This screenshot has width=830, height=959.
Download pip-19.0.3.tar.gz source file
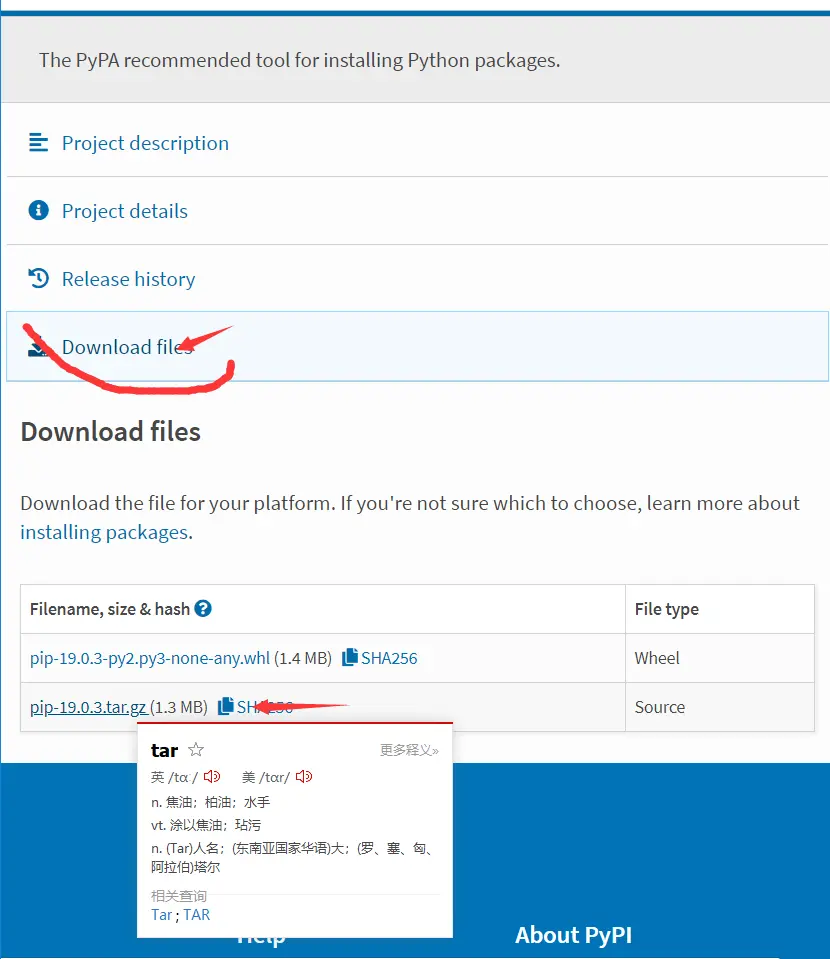(x=88, y=707)
